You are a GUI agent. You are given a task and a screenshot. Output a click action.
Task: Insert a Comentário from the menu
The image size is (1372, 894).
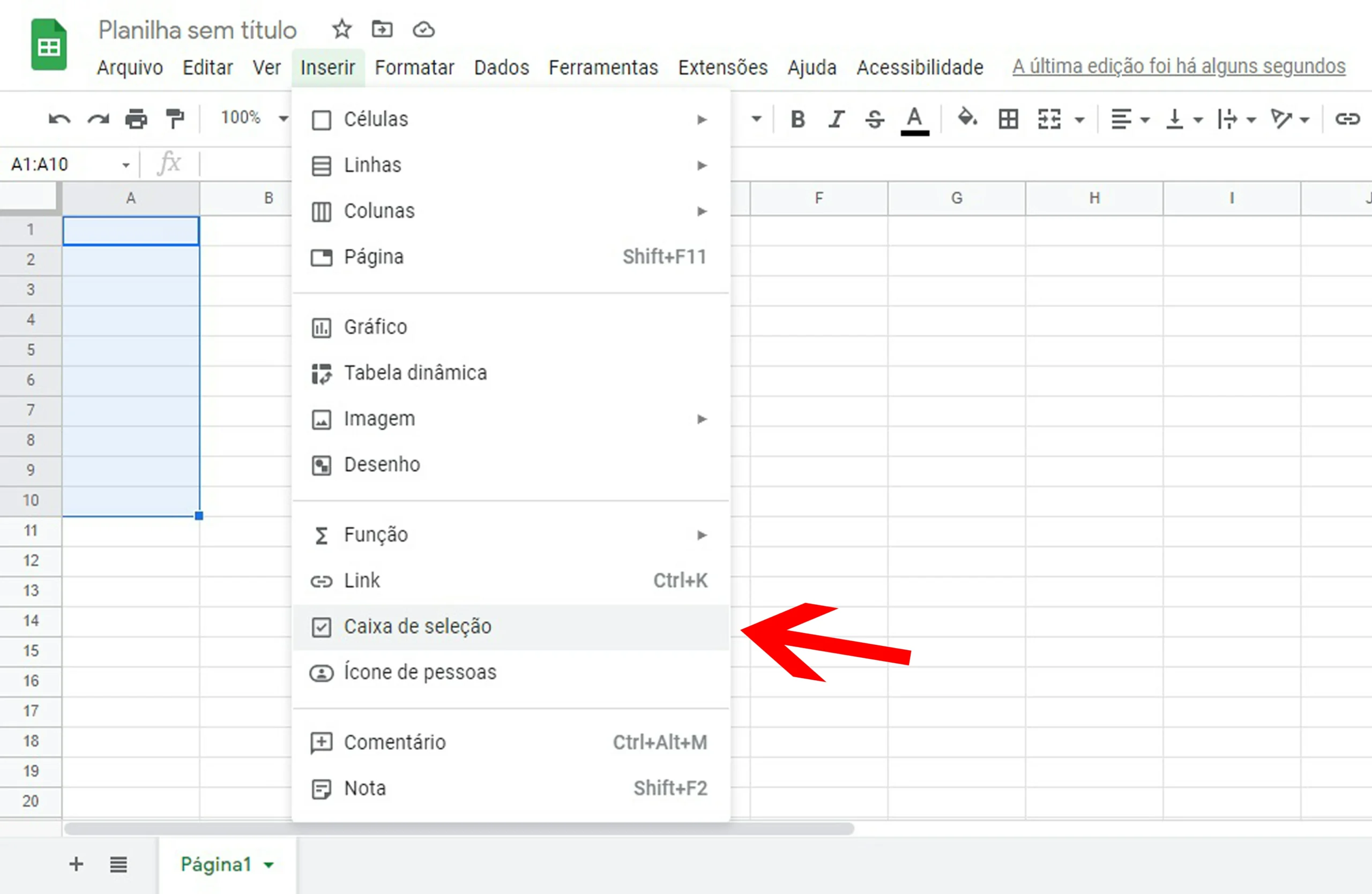[x=511, y=742]
